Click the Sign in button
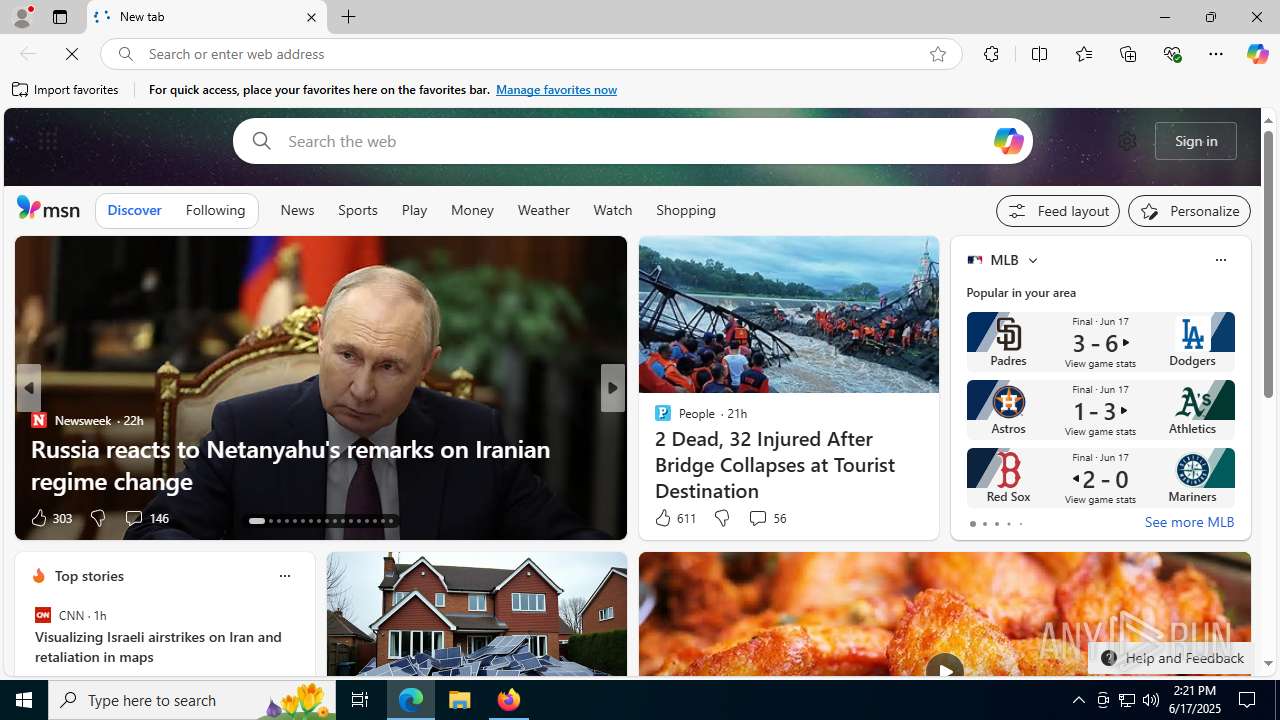This screenshot has width=1280, height=720. click(x=1196, y=141)
